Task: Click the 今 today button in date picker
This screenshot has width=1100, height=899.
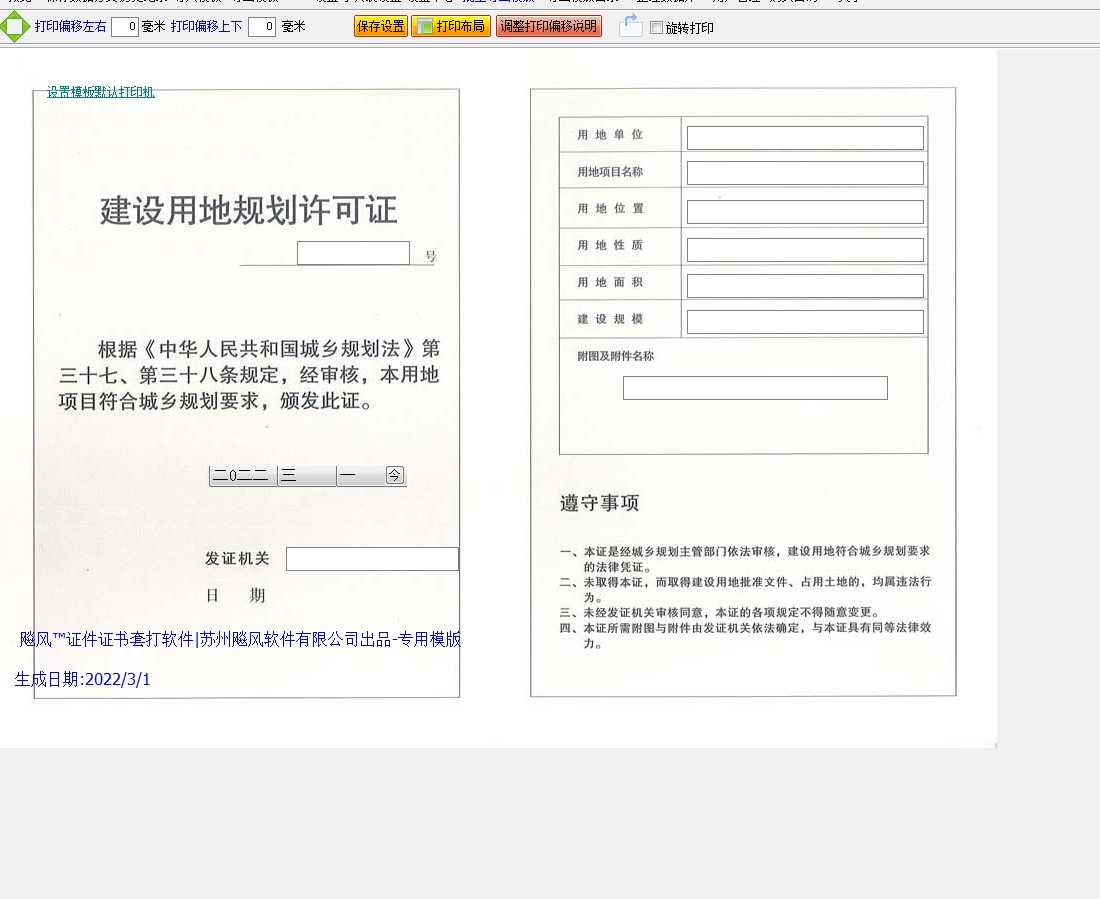Action: (395, 476)
